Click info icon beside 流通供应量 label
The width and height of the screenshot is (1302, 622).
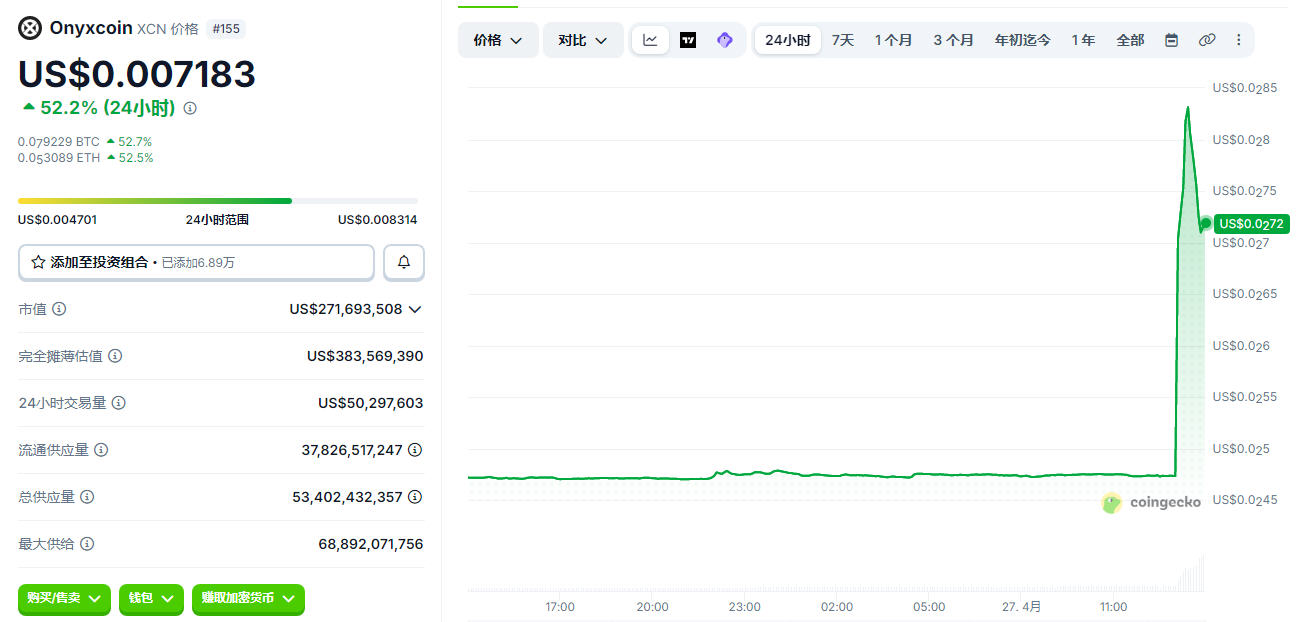(x=101, y=450)
